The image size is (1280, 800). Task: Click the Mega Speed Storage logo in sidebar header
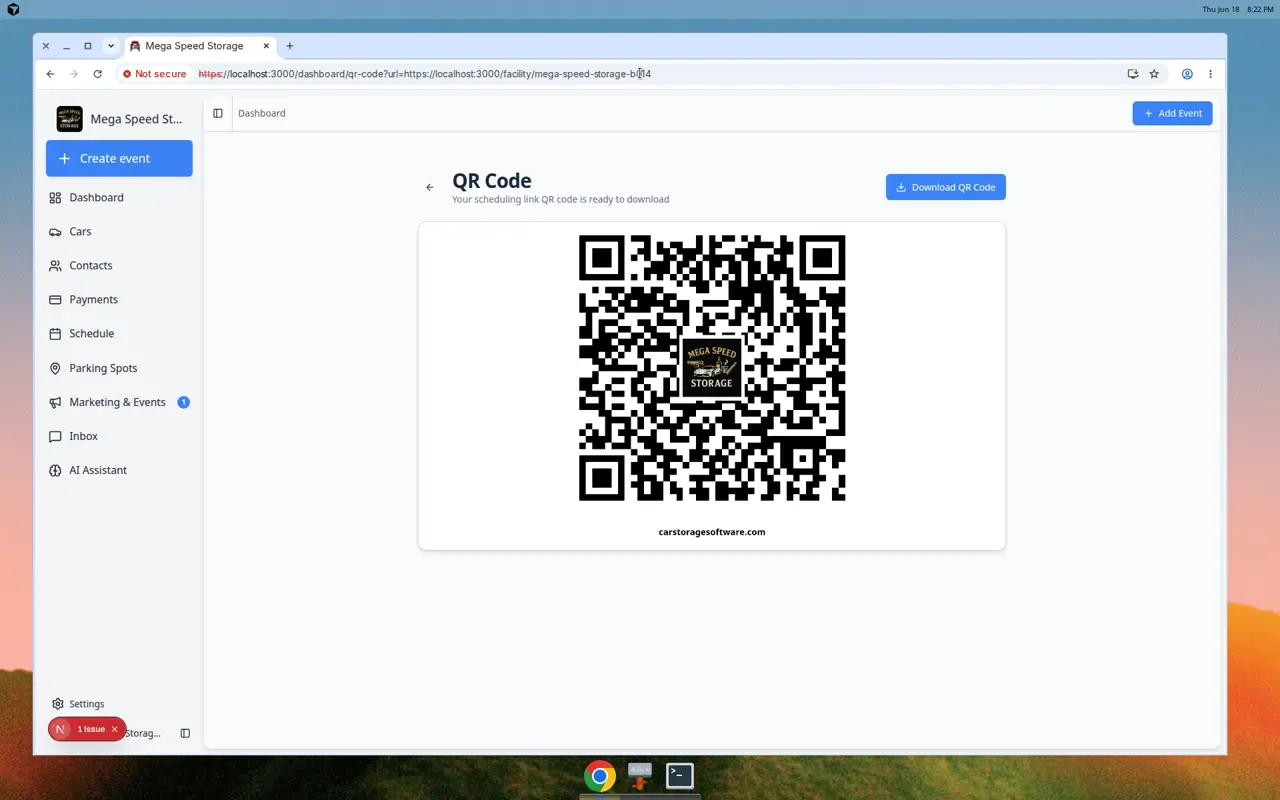click(70, 119)
